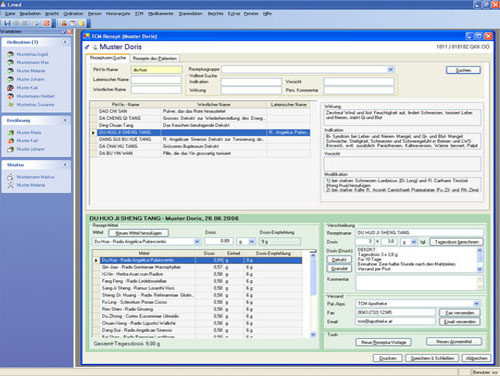Open the Stammdaten menu

click(190, 14)
